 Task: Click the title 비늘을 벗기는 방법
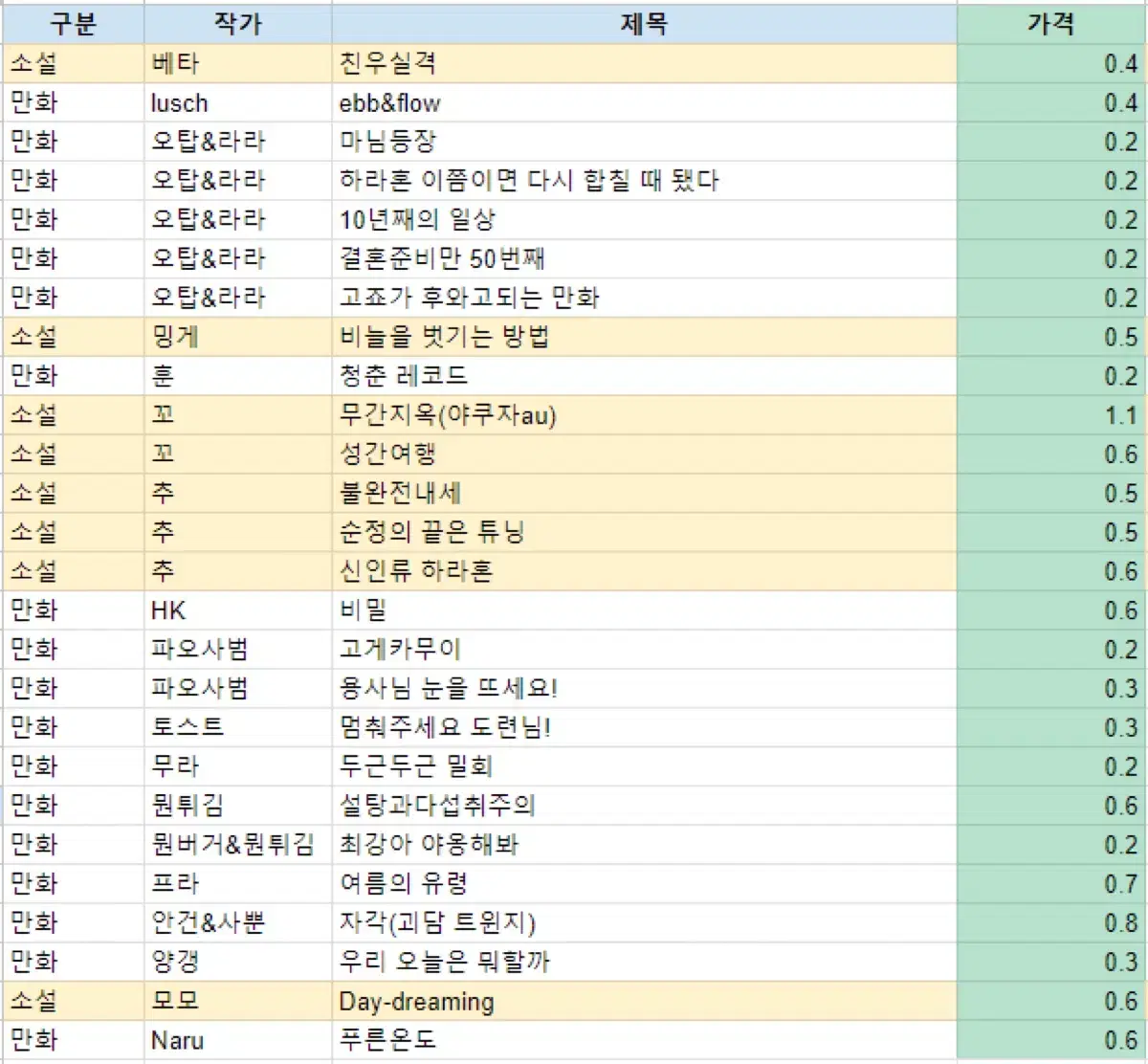click(444, 337)
